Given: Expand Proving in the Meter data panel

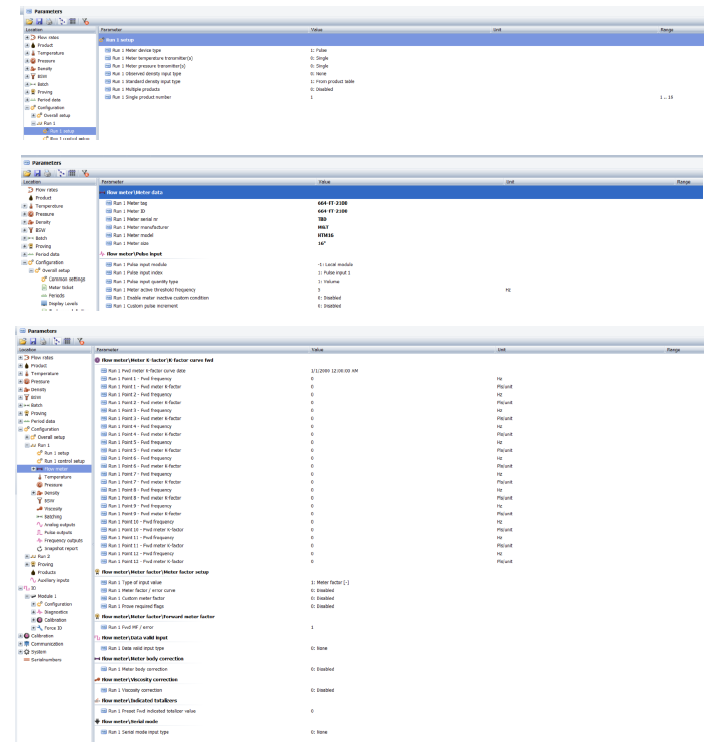Looking at the screenshot, I should [24, 246].
